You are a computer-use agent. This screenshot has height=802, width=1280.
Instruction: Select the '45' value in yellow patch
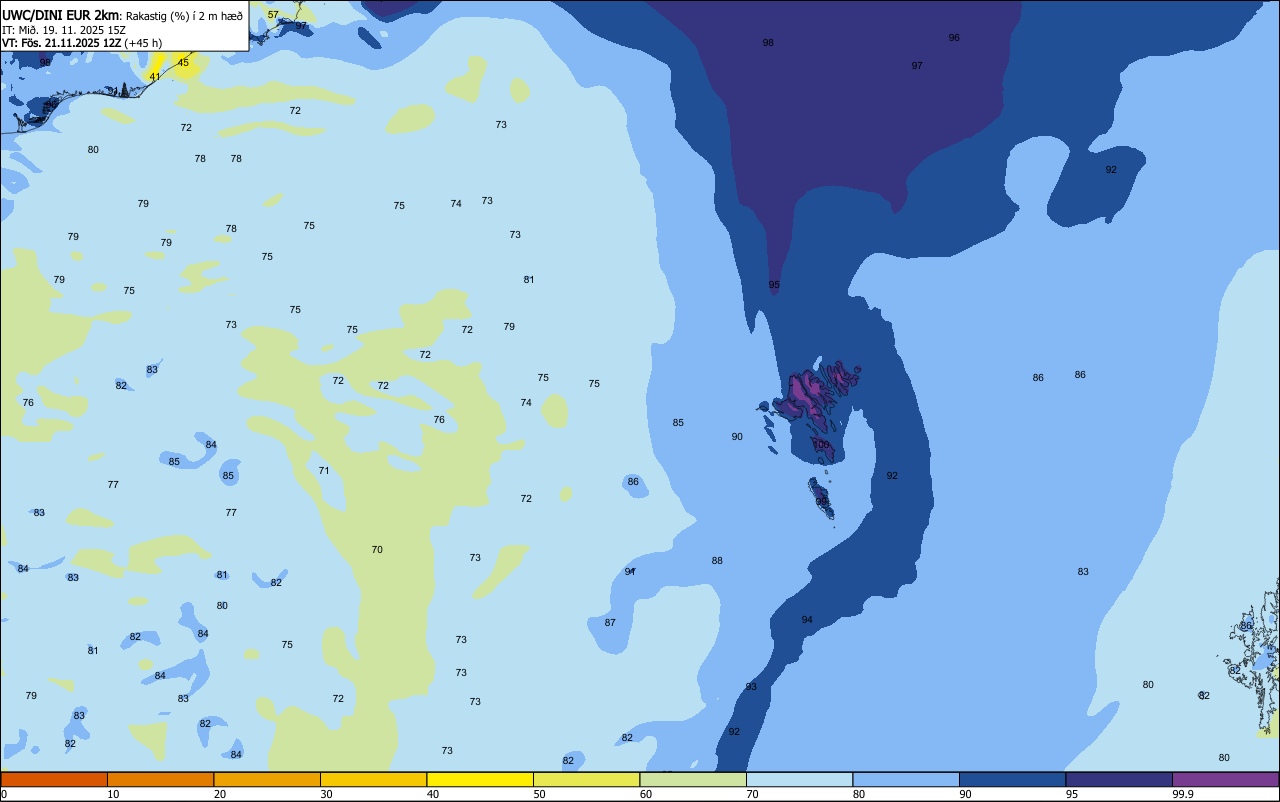pos(183,63)
